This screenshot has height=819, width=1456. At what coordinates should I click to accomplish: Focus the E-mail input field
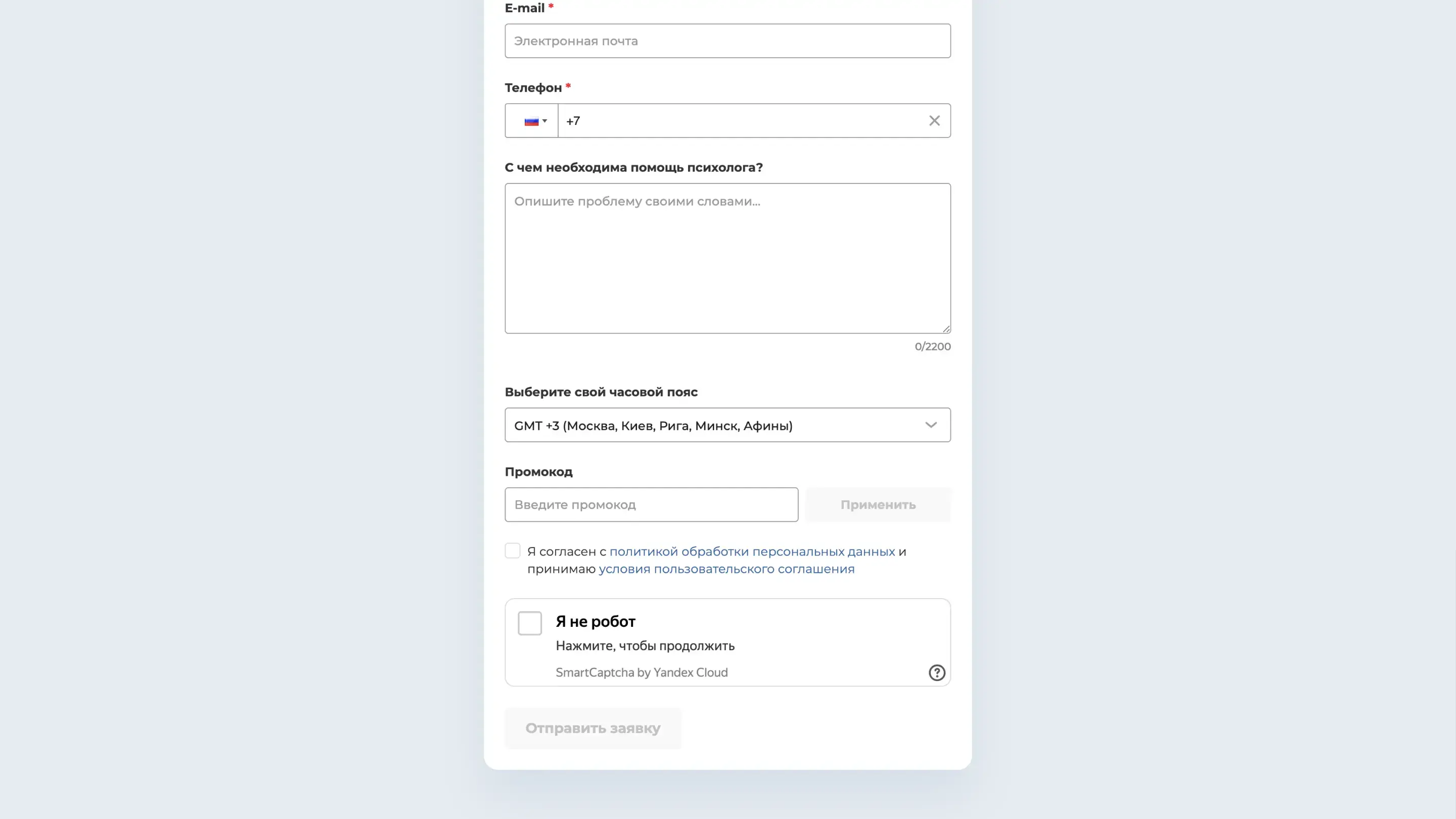click(x=727, y=40)
